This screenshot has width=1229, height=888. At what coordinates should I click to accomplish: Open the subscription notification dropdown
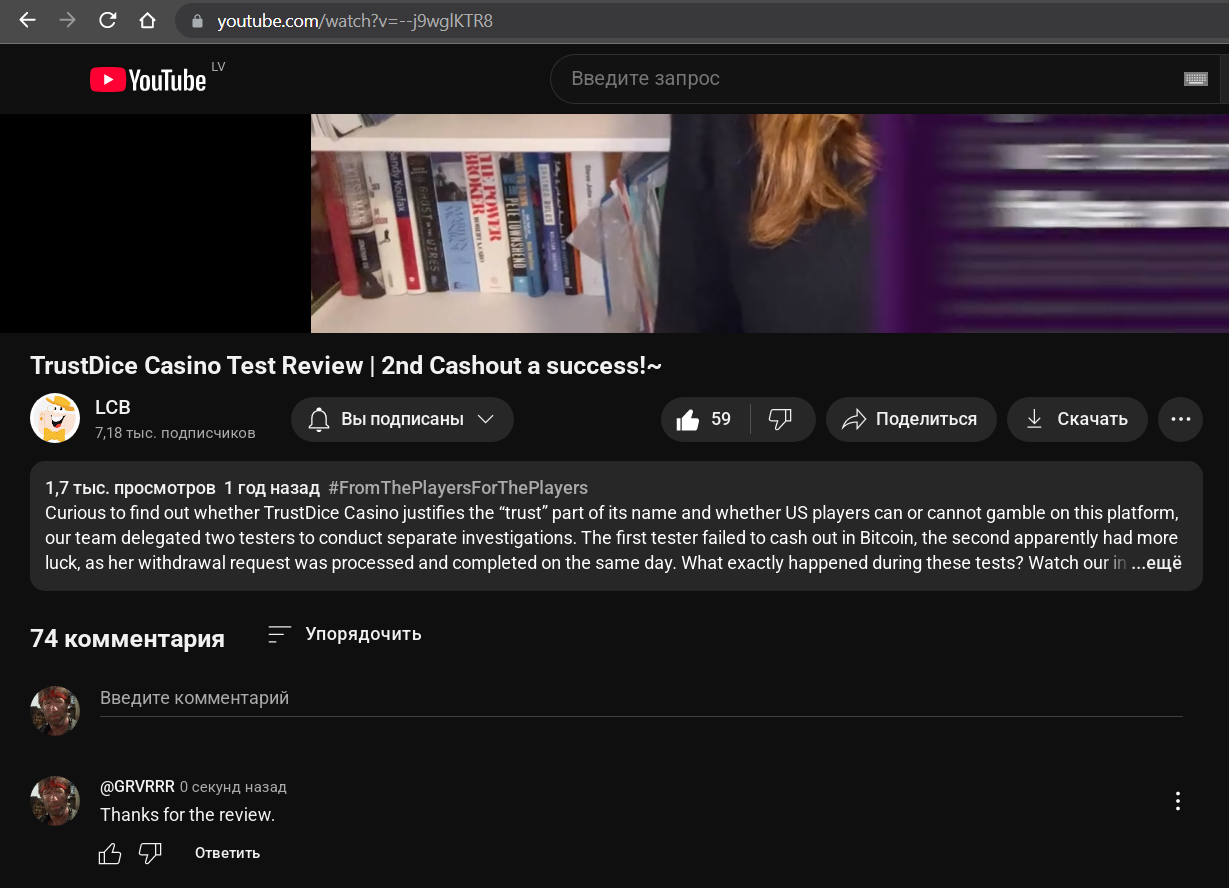coord(402,419)
